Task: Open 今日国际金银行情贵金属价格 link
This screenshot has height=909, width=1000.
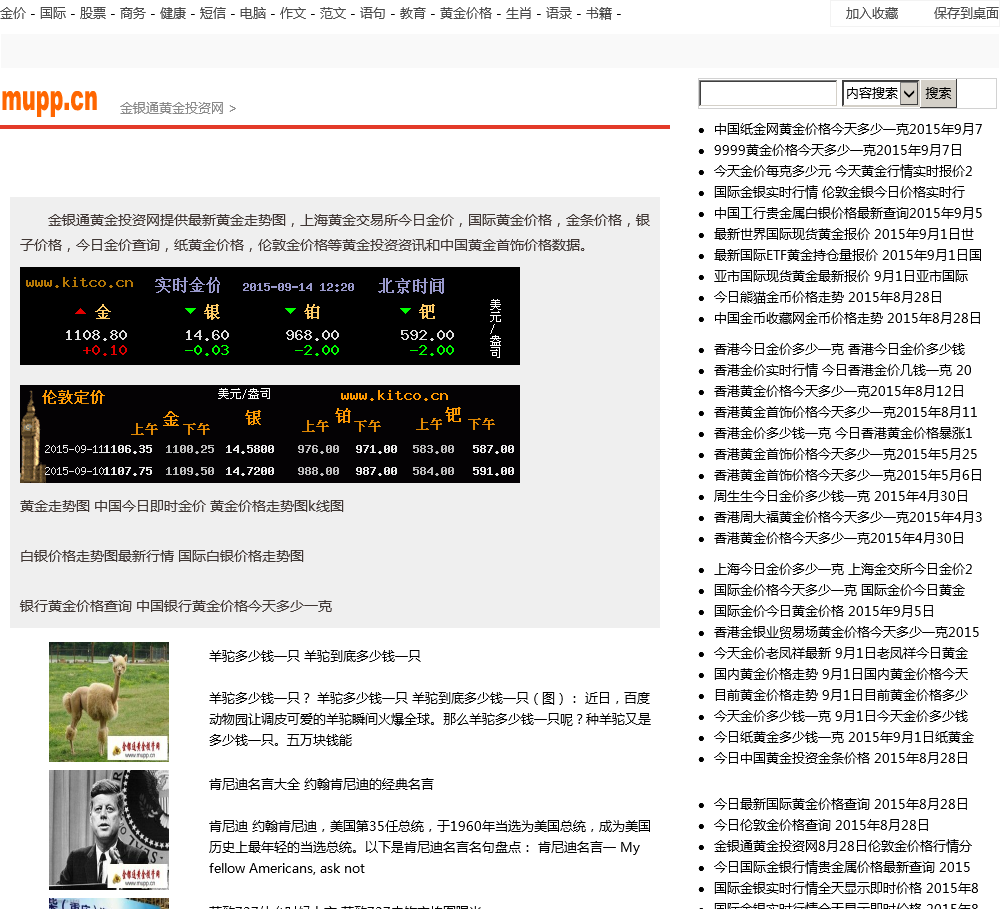Action: pos(842,868)
